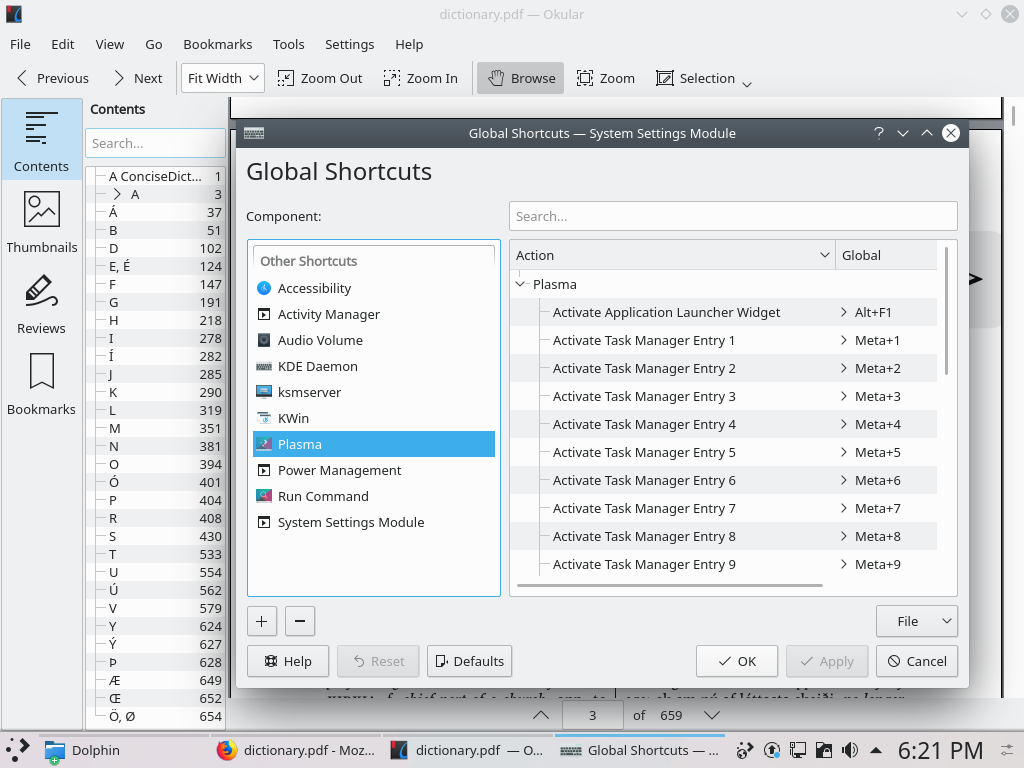Go to previous page with up chevron

pos(541,715)
